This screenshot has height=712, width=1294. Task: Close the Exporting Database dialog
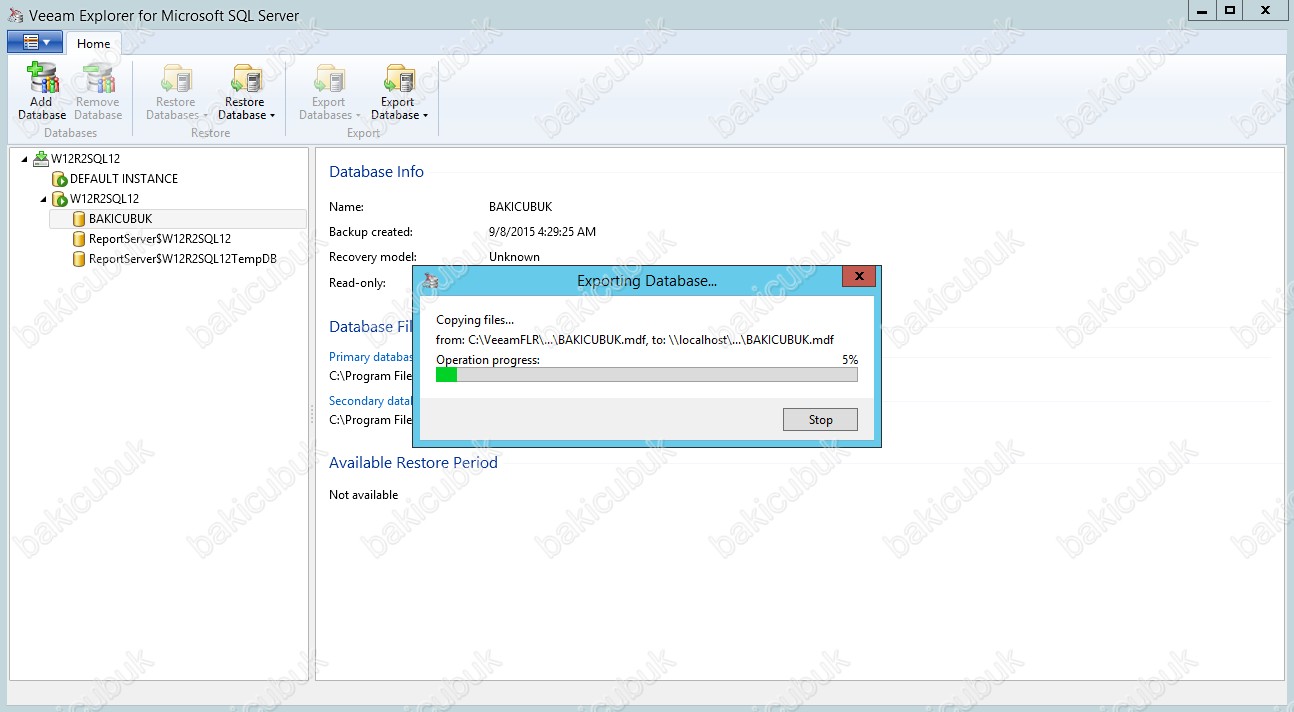point(859,277)
